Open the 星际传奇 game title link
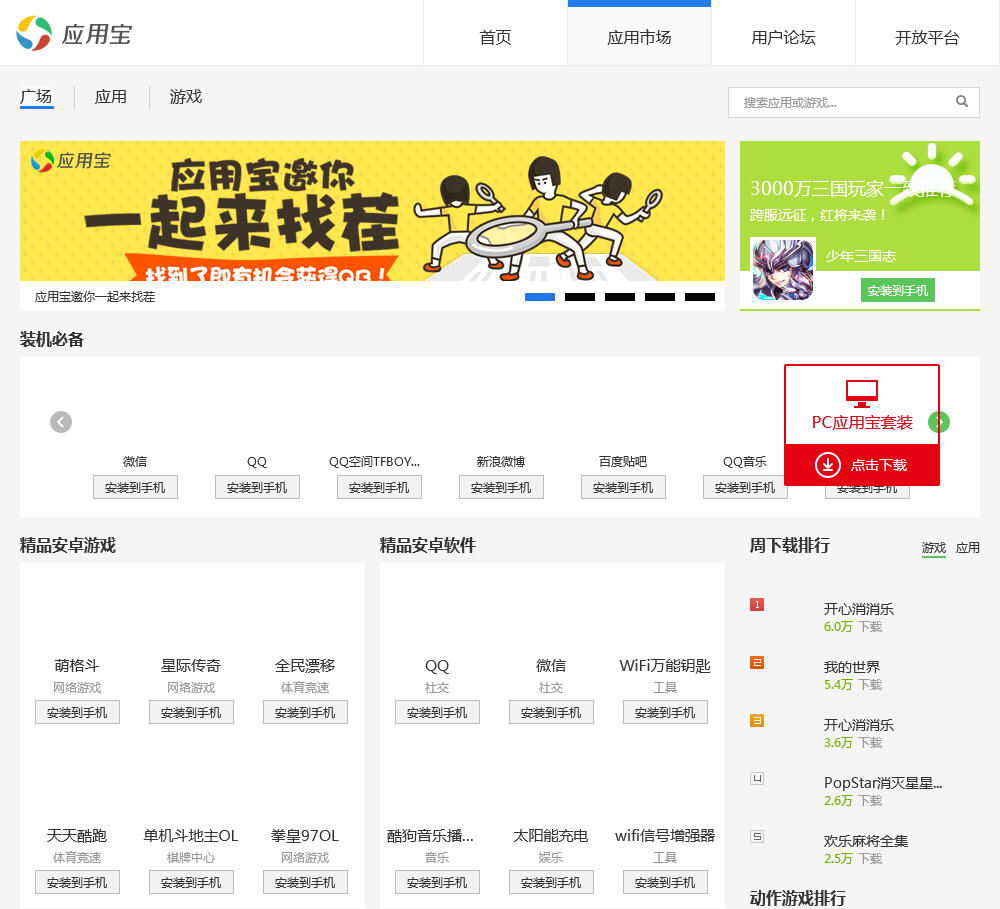The image size is (1000, 909). pyautogui.click(x=191, y=666)
